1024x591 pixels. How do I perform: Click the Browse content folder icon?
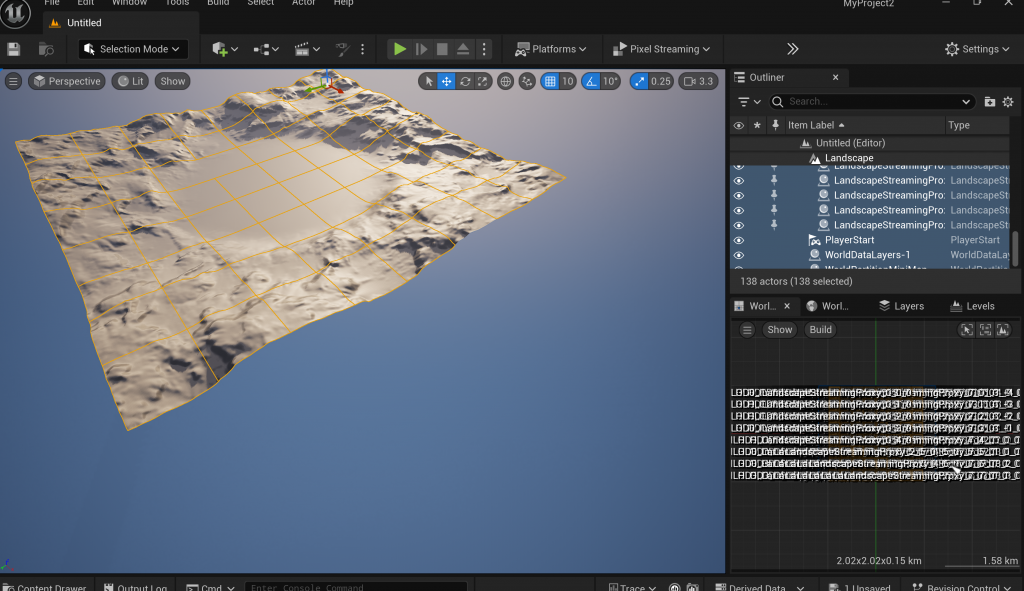[x=46, y=49]
